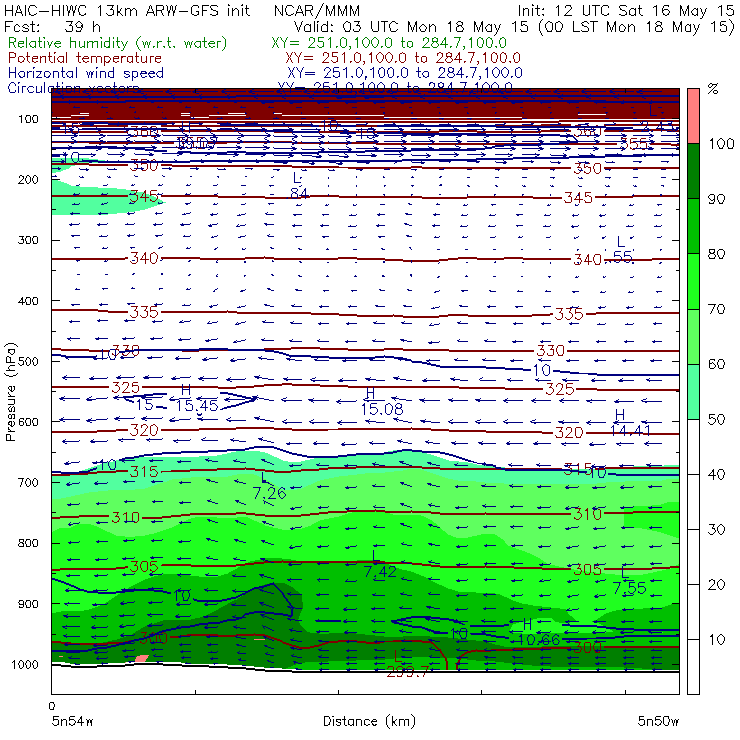The image size is (740, 740).
Task: Select the 'Init: 12 UTC Sat 16 May 15' text
Action: (x=625, y=10)
